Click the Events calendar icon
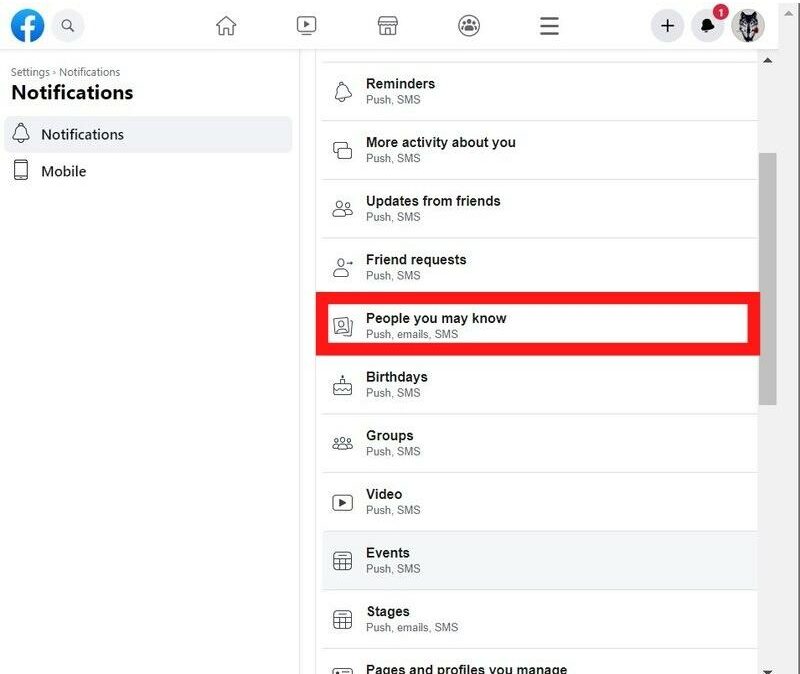This screenshot has width=800, height=674. click(343, 561)
